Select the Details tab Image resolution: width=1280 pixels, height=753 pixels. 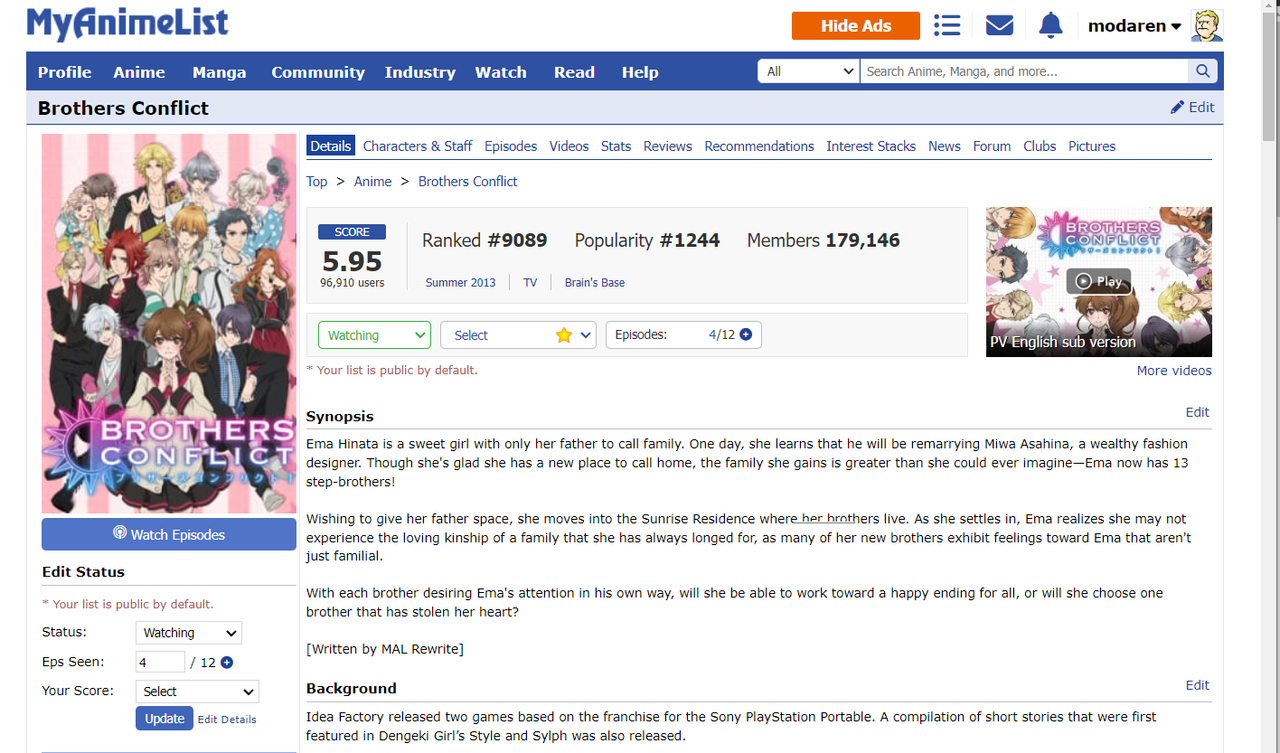(x=330, y=146)
